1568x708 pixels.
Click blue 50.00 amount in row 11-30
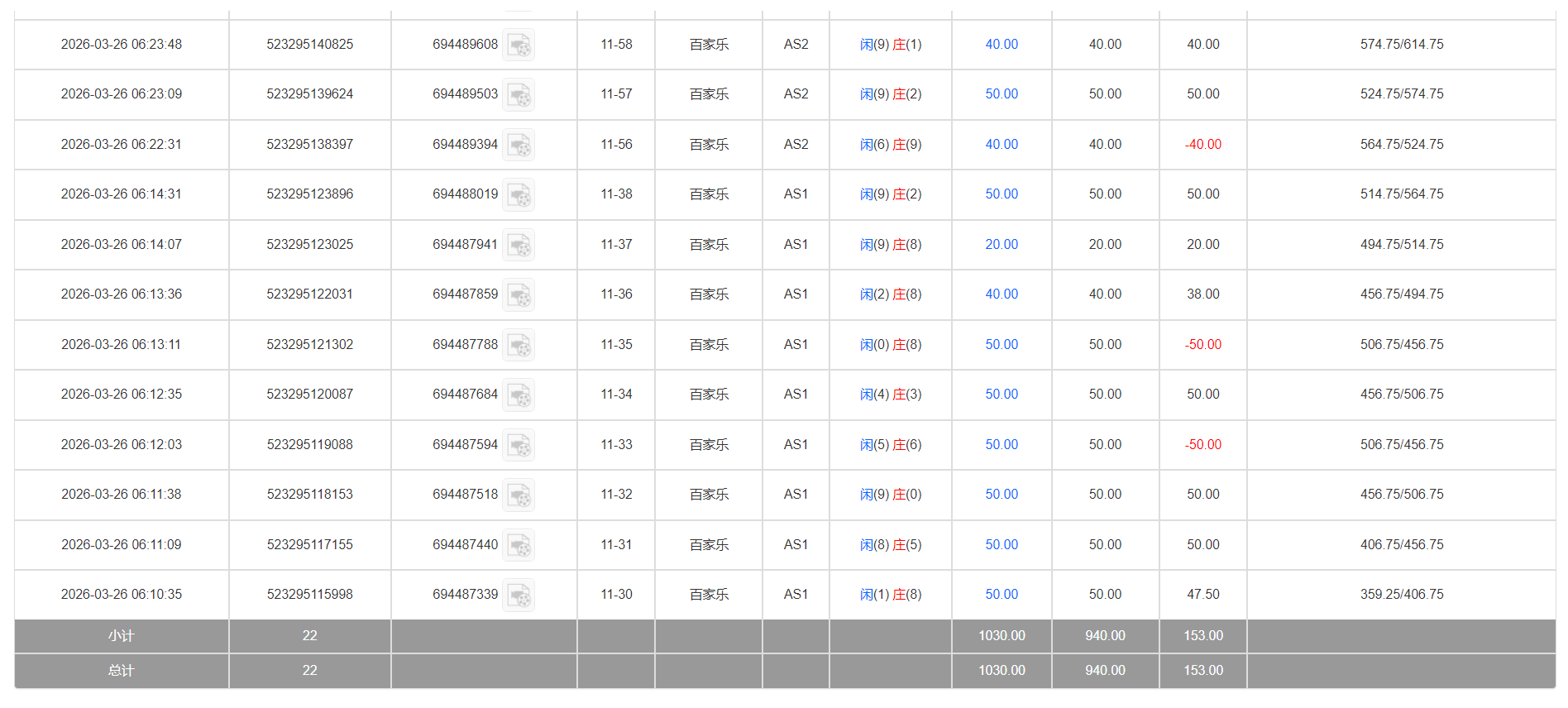[x=1001, y=595]
